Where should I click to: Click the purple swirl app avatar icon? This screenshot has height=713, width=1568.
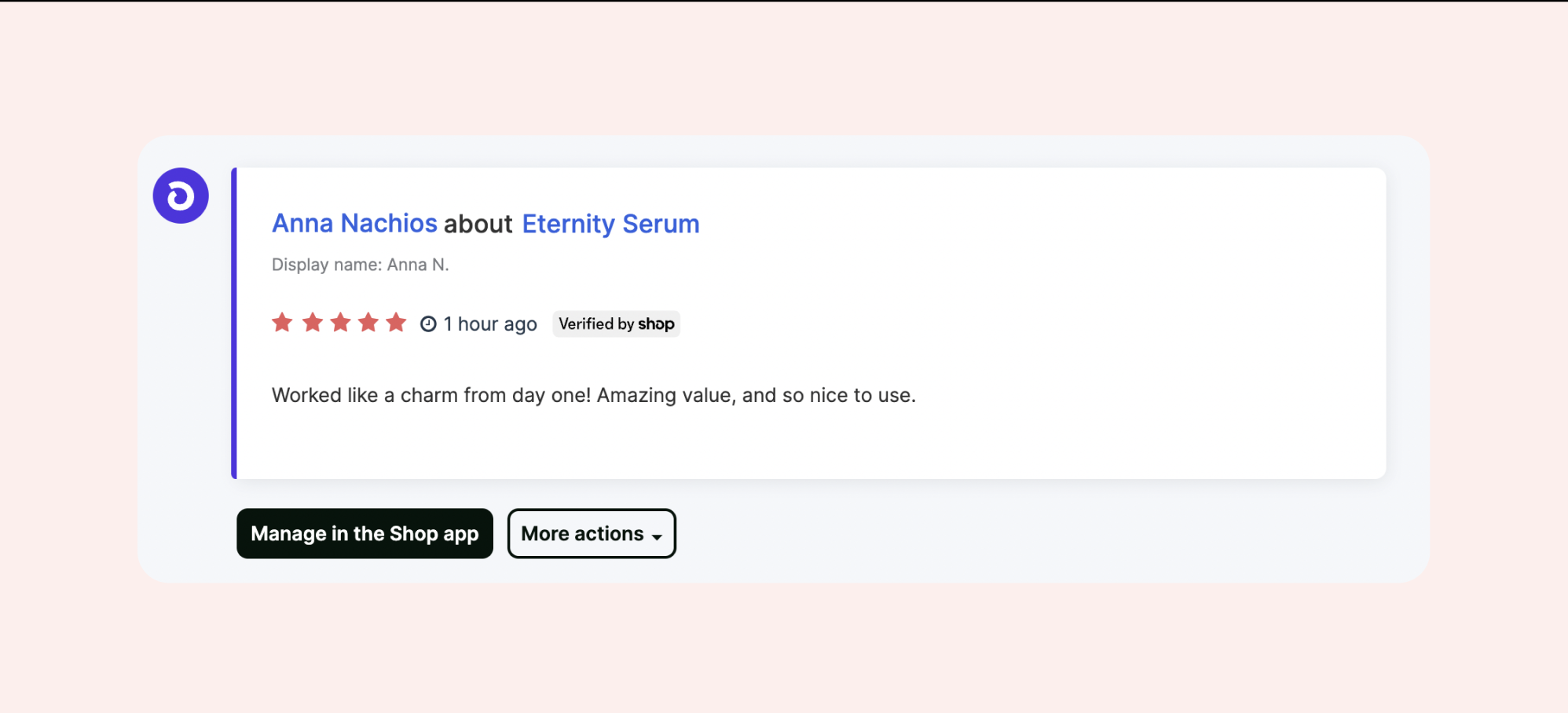[x=181, y=196]
